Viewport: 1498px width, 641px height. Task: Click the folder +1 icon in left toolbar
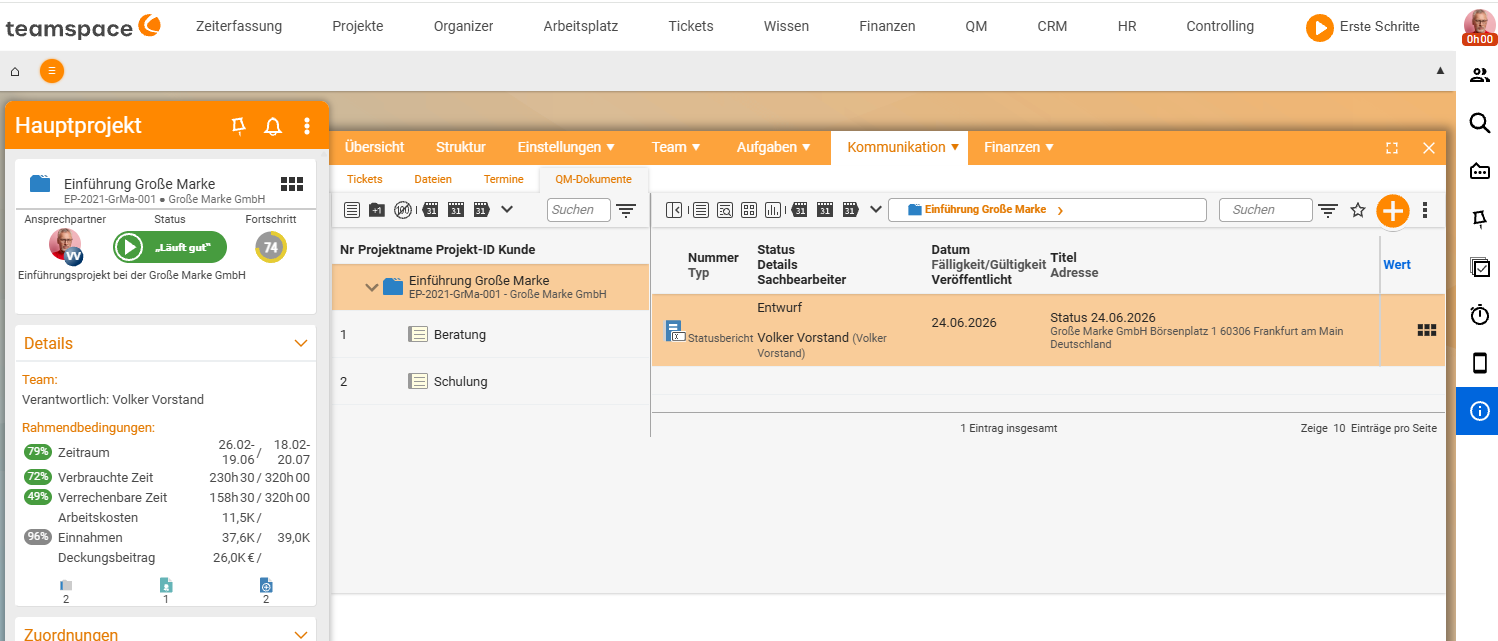click(x=377, y=210)
